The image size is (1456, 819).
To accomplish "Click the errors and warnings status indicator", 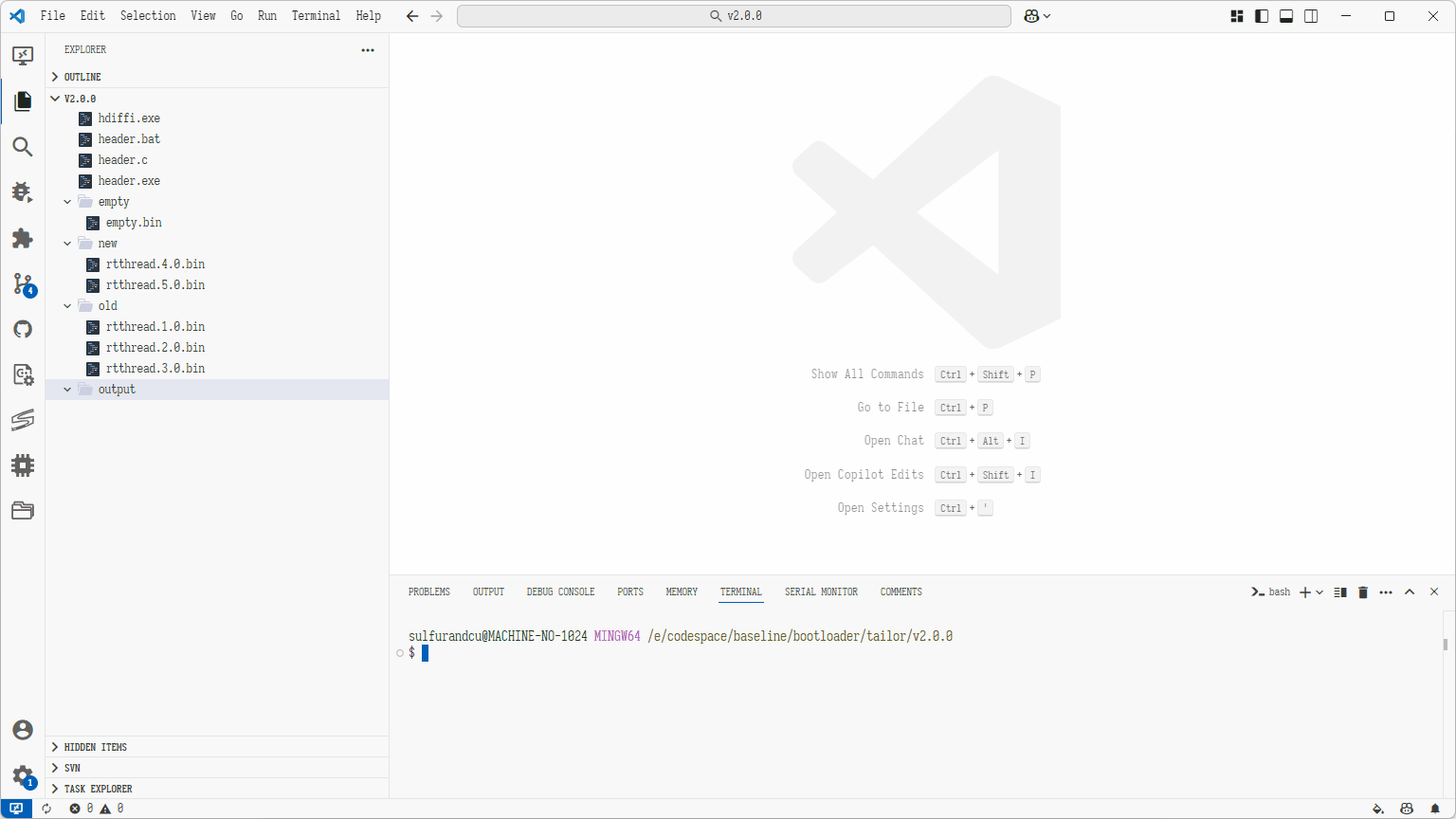I will (x=97, y=809).
